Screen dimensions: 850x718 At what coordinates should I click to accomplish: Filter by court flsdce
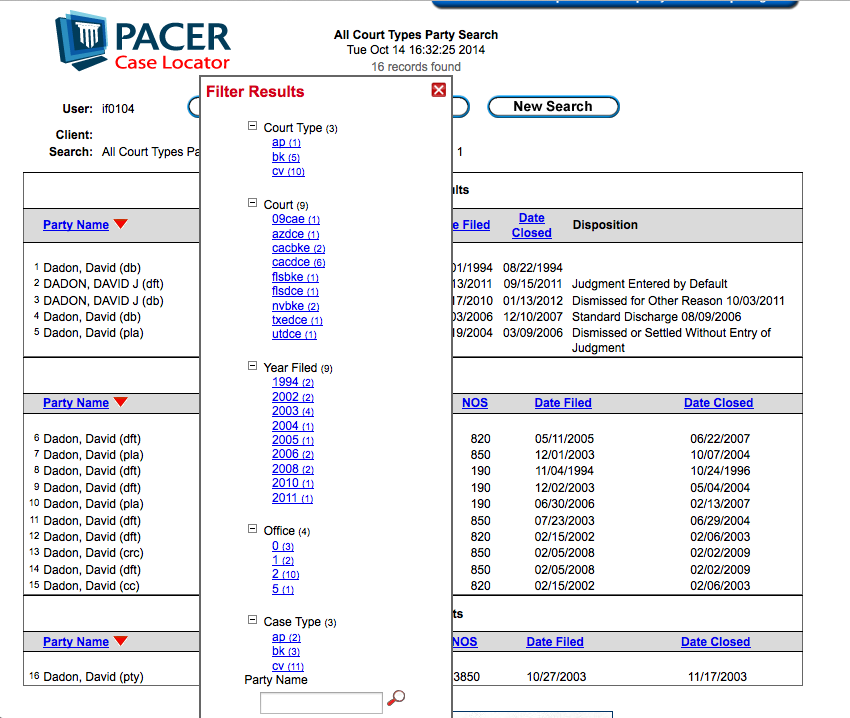(295, 291)
